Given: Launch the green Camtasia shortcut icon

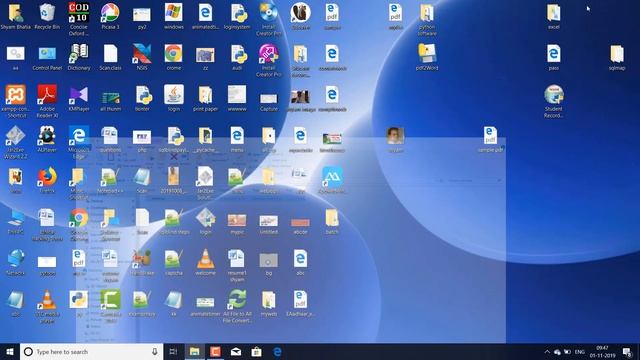Looking at the screenshot, I should [x=110, y=306].
